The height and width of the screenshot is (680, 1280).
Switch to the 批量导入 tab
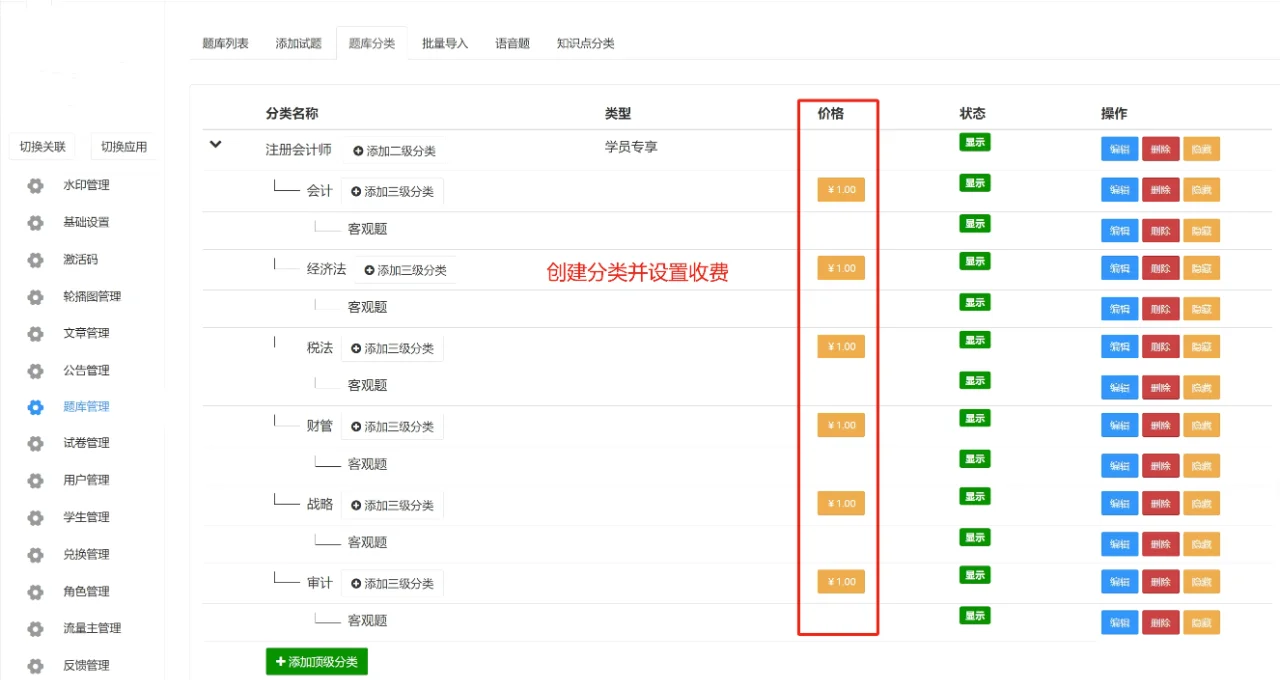(444, 43)
